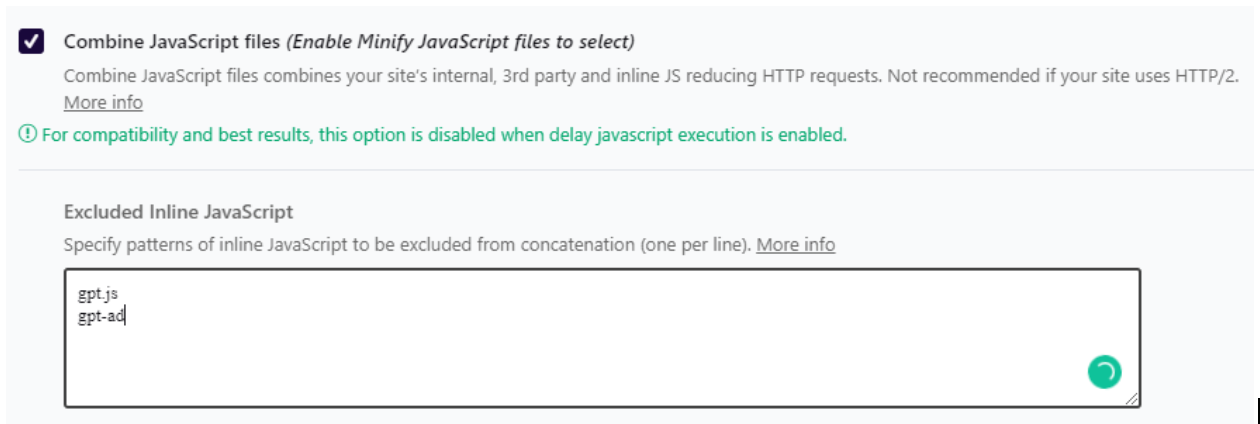1260x424 pixels.
Task: Focus the Excluded Inline JavaScript text area
Action: click(602, 338)
